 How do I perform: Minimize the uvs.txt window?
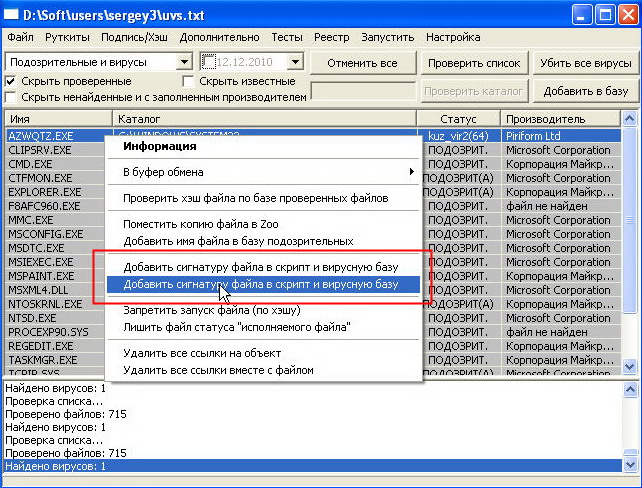coord(582,16)
